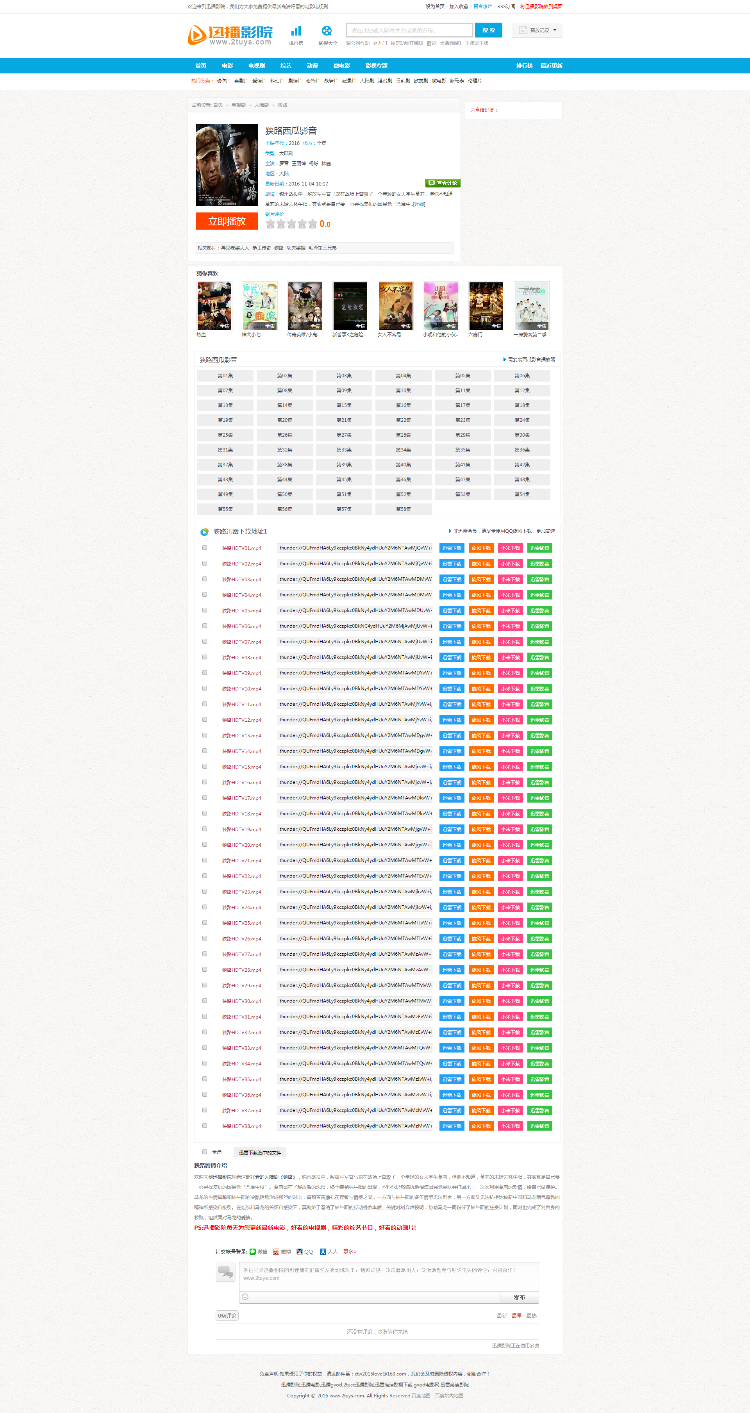750x1413 pixels.
Task: Show more login options after Renren
Action: point(348,1251)
